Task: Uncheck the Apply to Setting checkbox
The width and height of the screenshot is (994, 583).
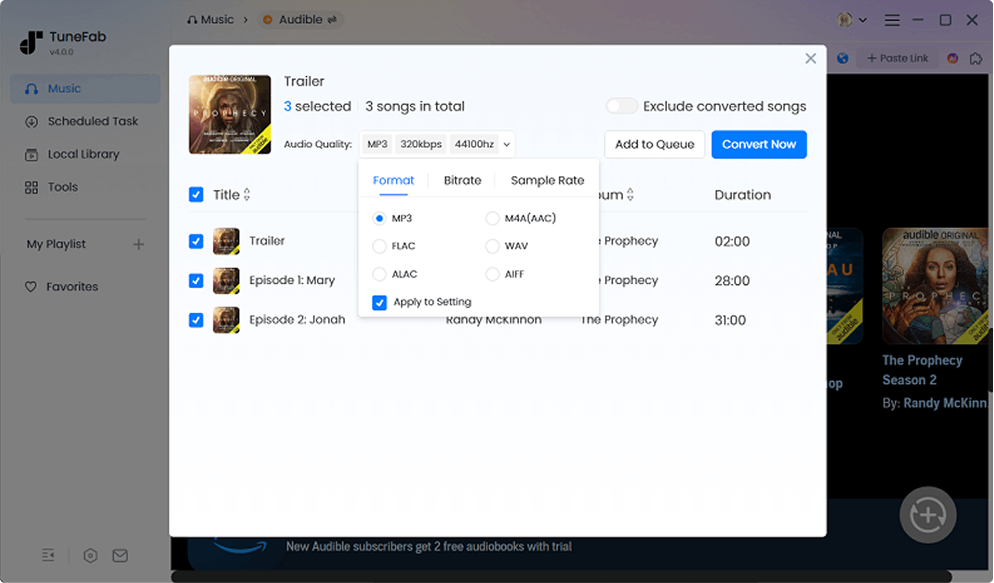Action: (x=379, y=301)
